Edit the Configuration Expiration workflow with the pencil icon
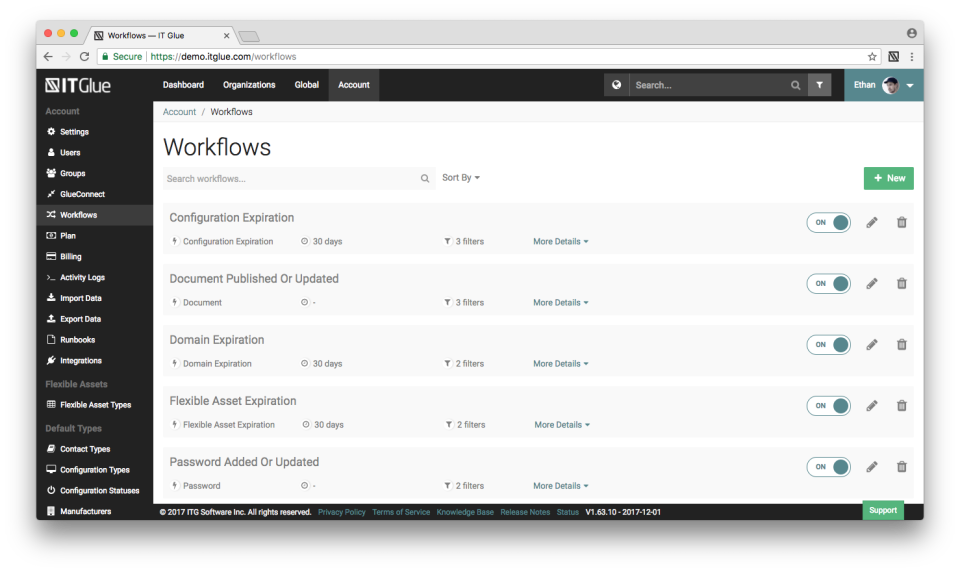 pos(872,222)
